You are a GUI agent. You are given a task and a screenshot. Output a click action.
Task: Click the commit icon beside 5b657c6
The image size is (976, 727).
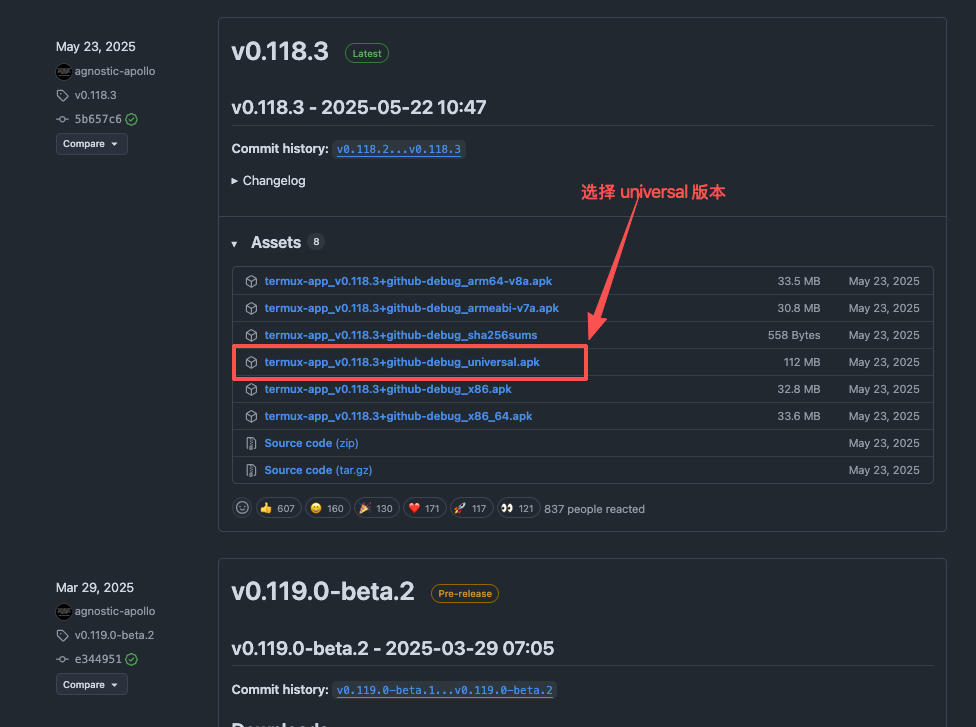[x=62, y=119]
